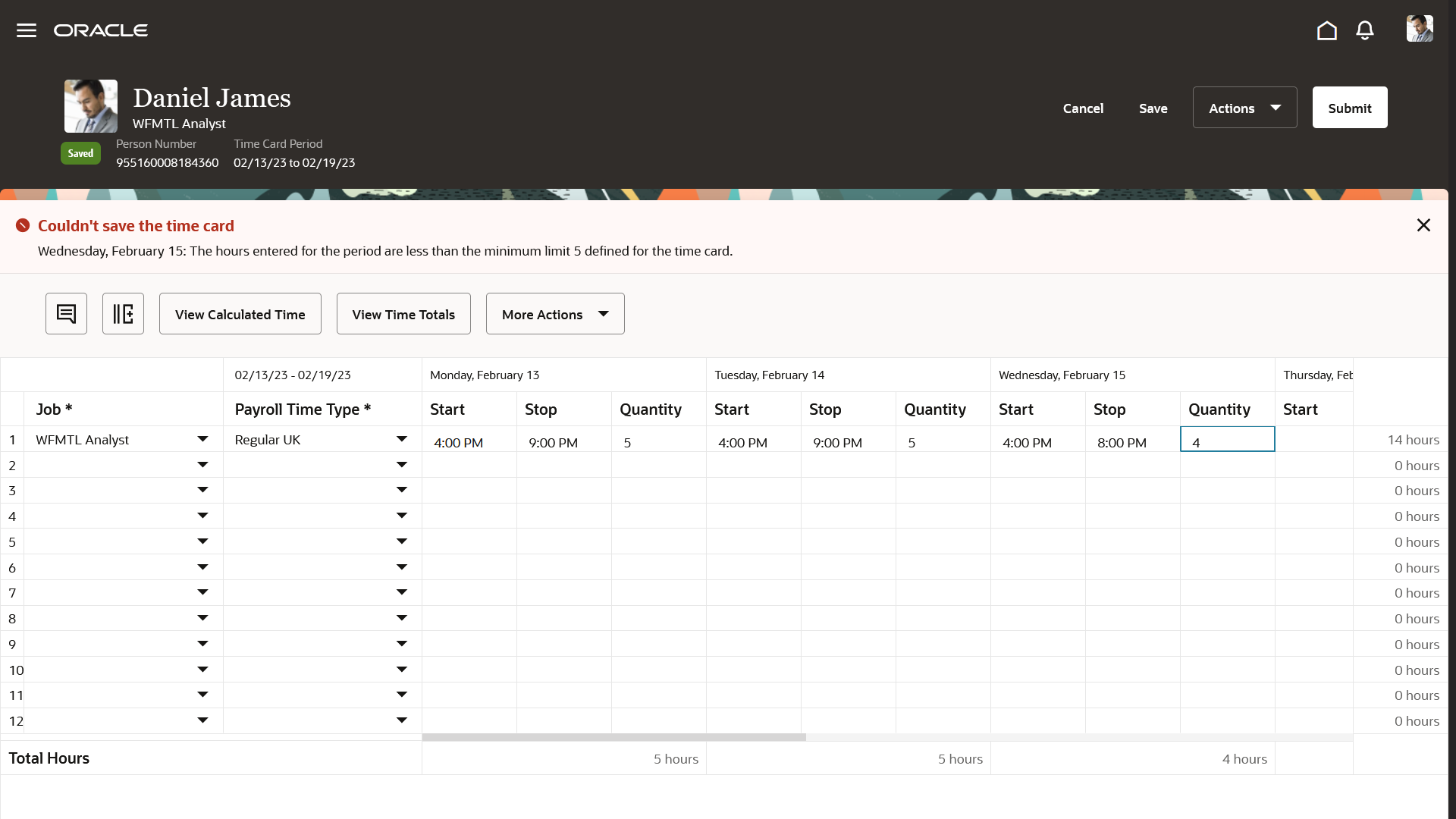Open the notifications bell
This screenshot has width=1456, height=819.
click(1364, 30)
